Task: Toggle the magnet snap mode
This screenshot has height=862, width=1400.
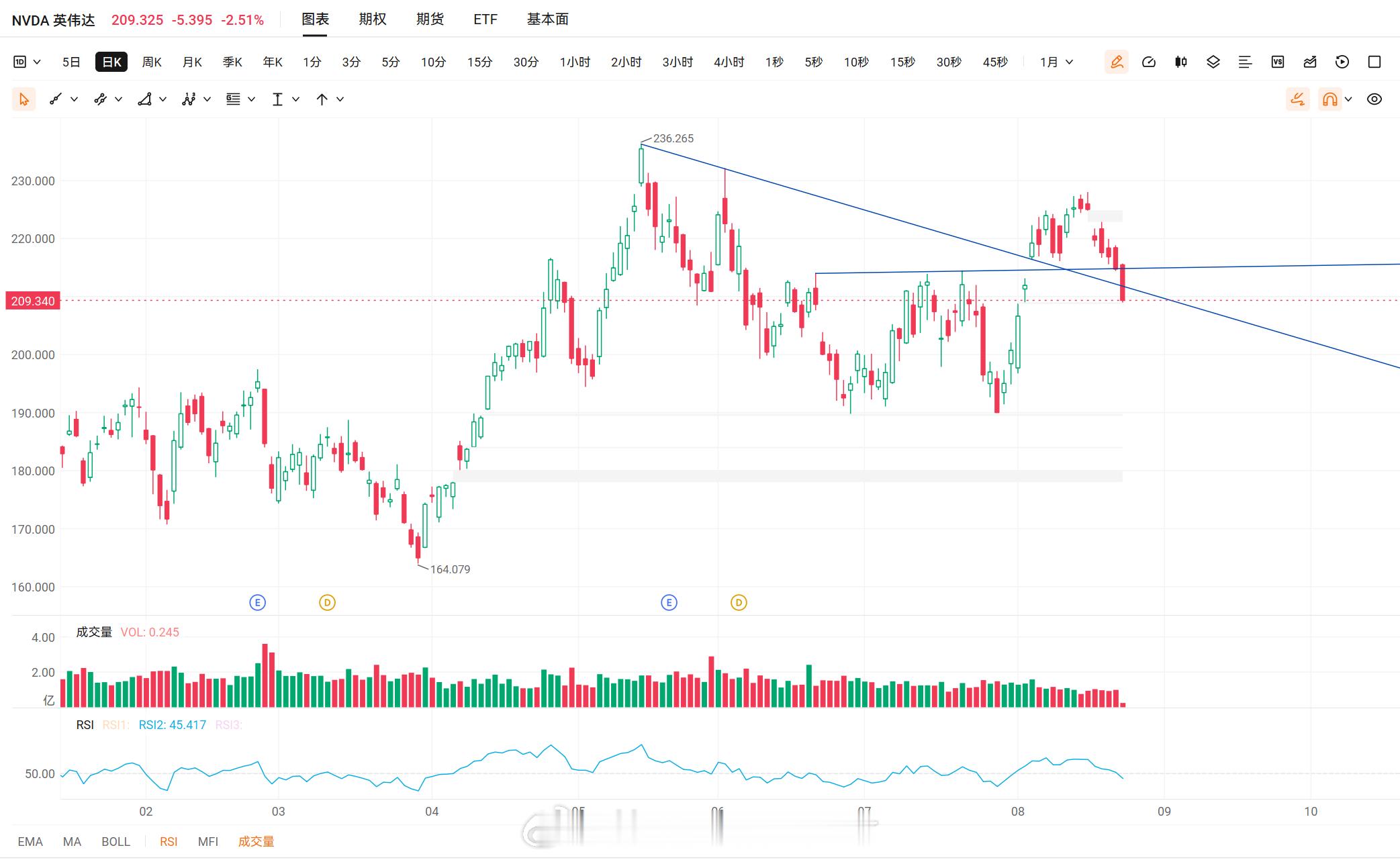Action: (1329, 99)
